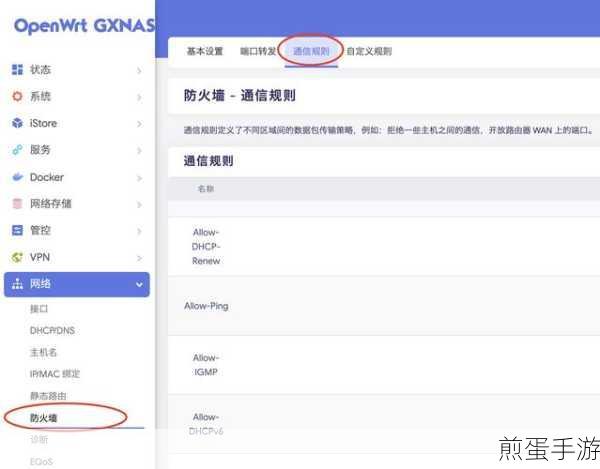The height and width of the screenshot is (469, 600).
Task: Click the iStore cube icon
Action: 17,123
